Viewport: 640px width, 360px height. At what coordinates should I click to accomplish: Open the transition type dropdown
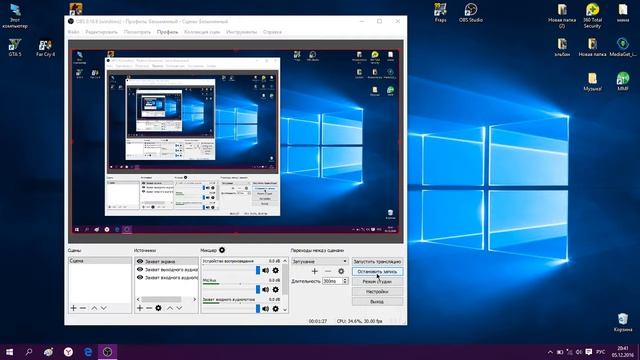coord(319,261)
